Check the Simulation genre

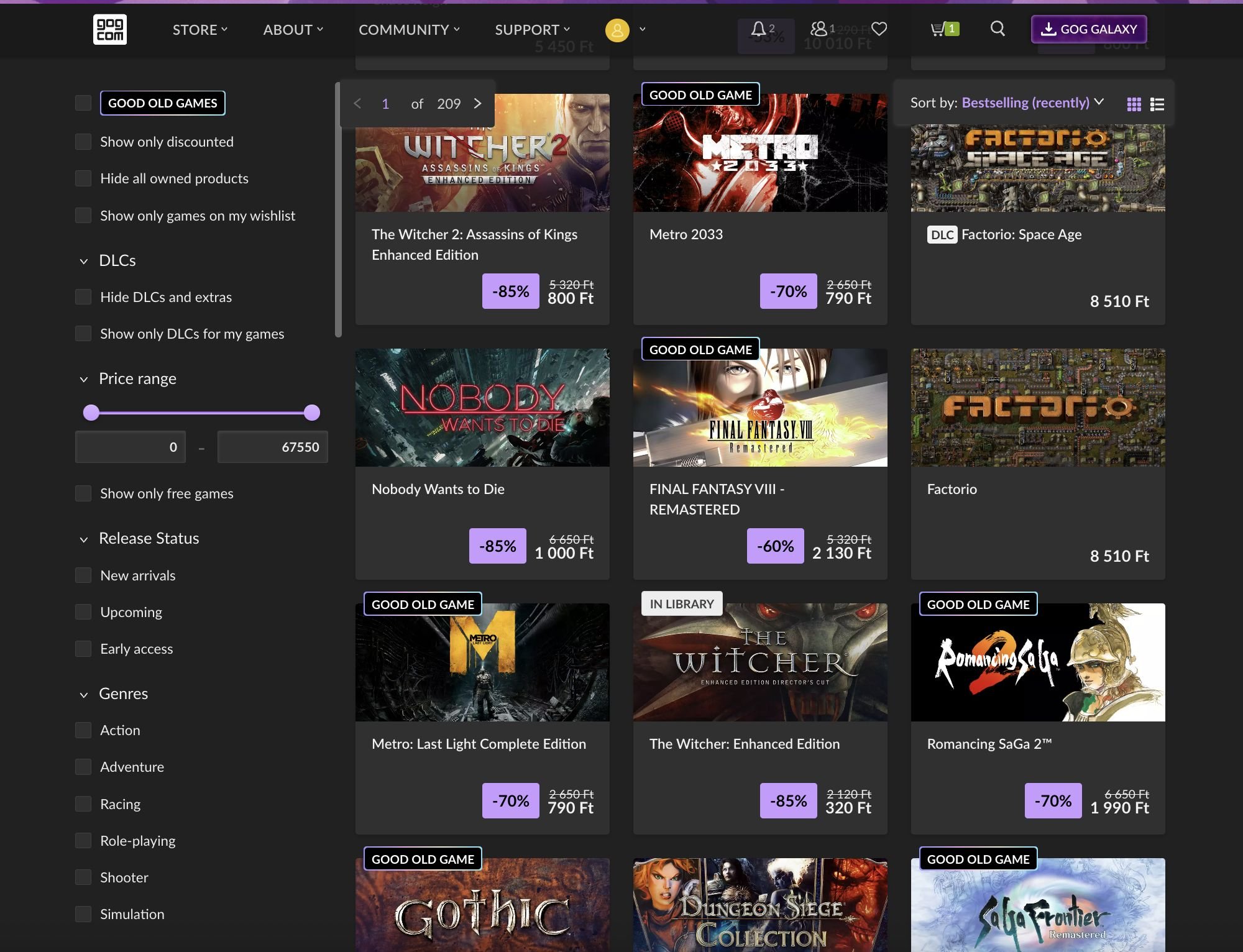tap(83, 914)
